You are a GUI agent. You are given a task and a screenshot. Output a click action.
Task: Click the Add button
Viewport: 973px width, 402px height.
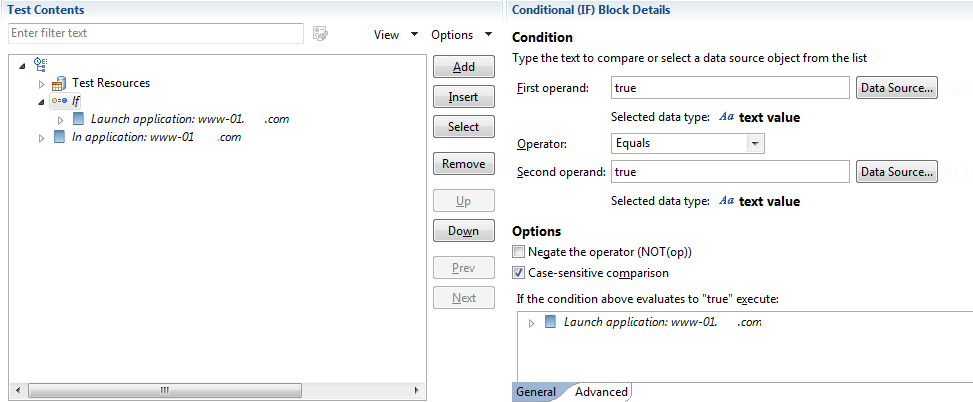point(464,67)
